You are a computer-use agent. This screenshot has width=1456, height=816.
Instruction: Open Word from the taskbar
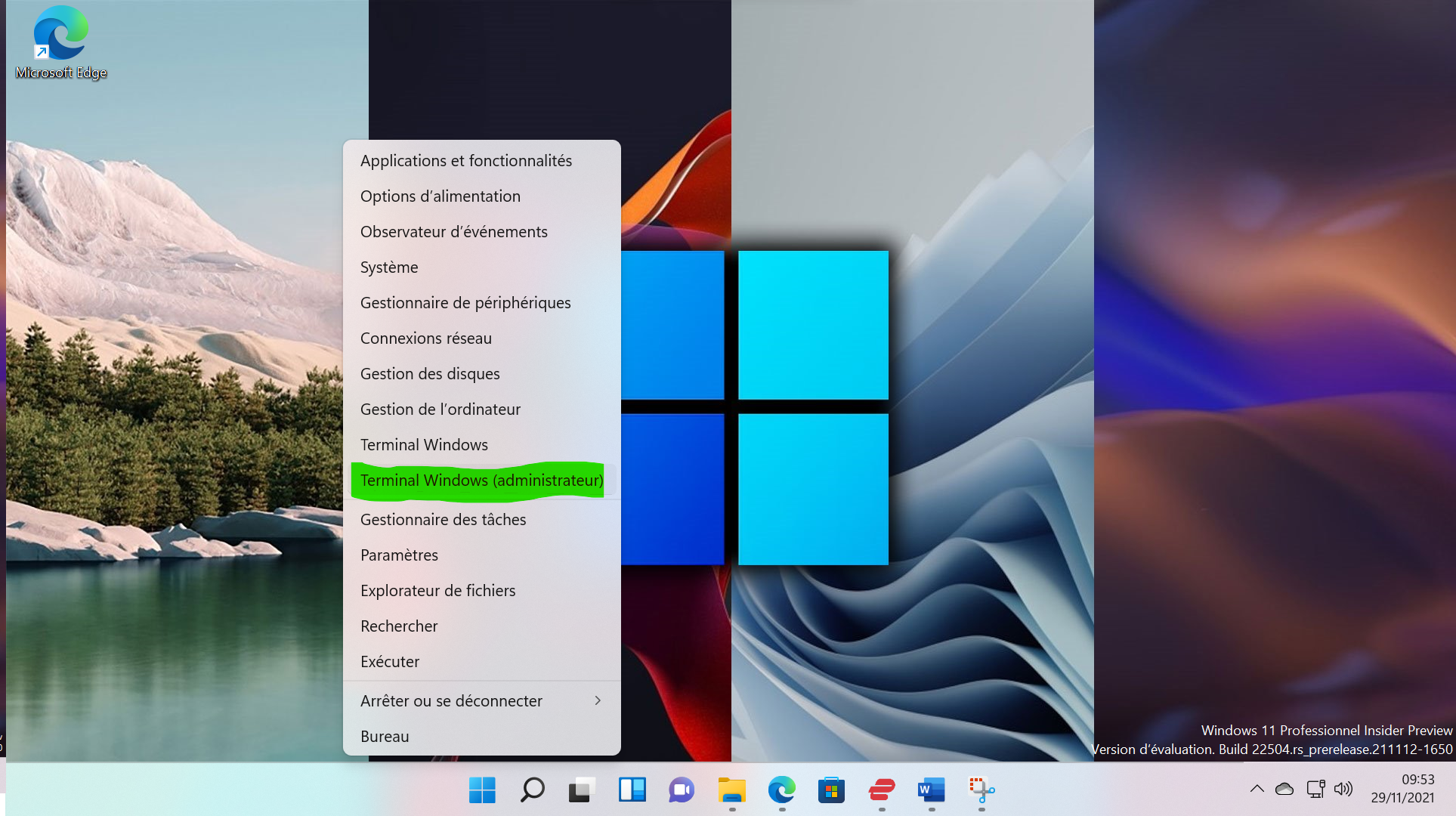point(931,790)
